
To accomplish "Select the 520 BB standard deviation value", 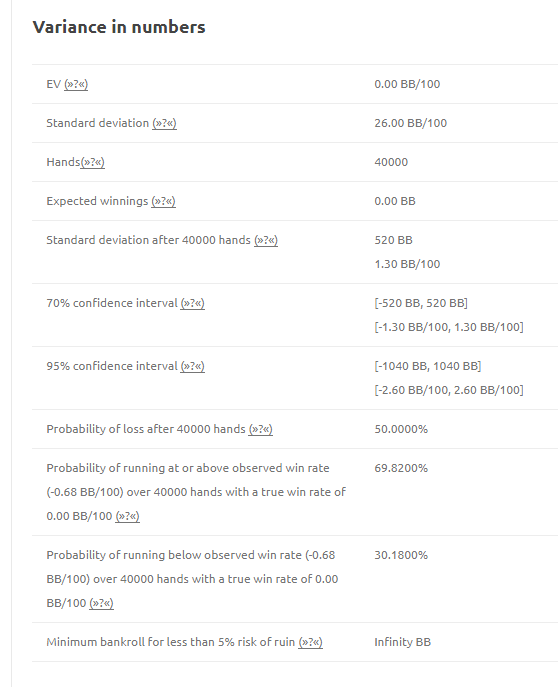I will click(393, 240).
